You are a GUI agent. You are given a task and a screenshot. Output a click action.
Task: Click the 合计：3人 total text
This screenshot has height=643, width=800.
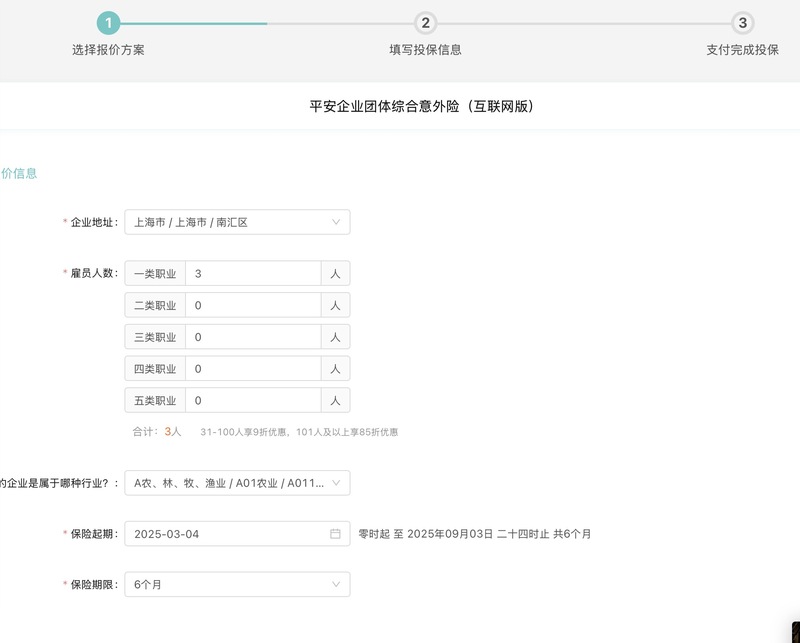click(x=157, y=432)
